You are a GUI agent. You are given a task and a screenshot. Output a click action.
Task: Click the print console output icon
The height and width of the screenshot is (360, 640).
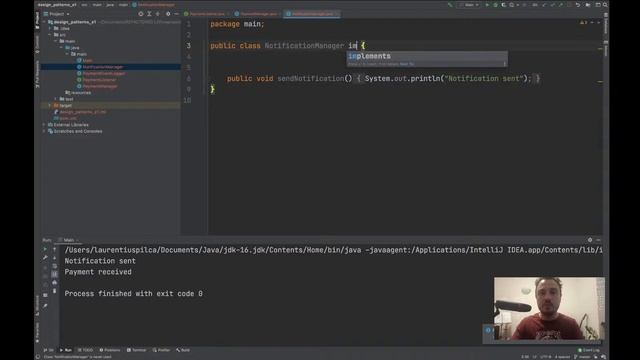(54, 282)
